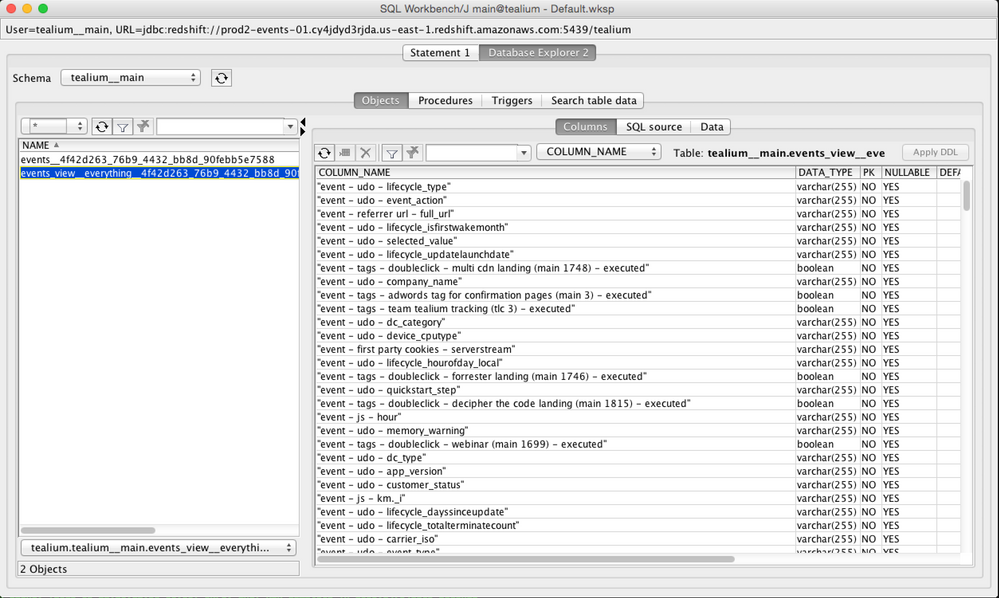Open the SQL source tab
Image resolution: width=999 pixels, height=598 pixels.
coord(654,127)
